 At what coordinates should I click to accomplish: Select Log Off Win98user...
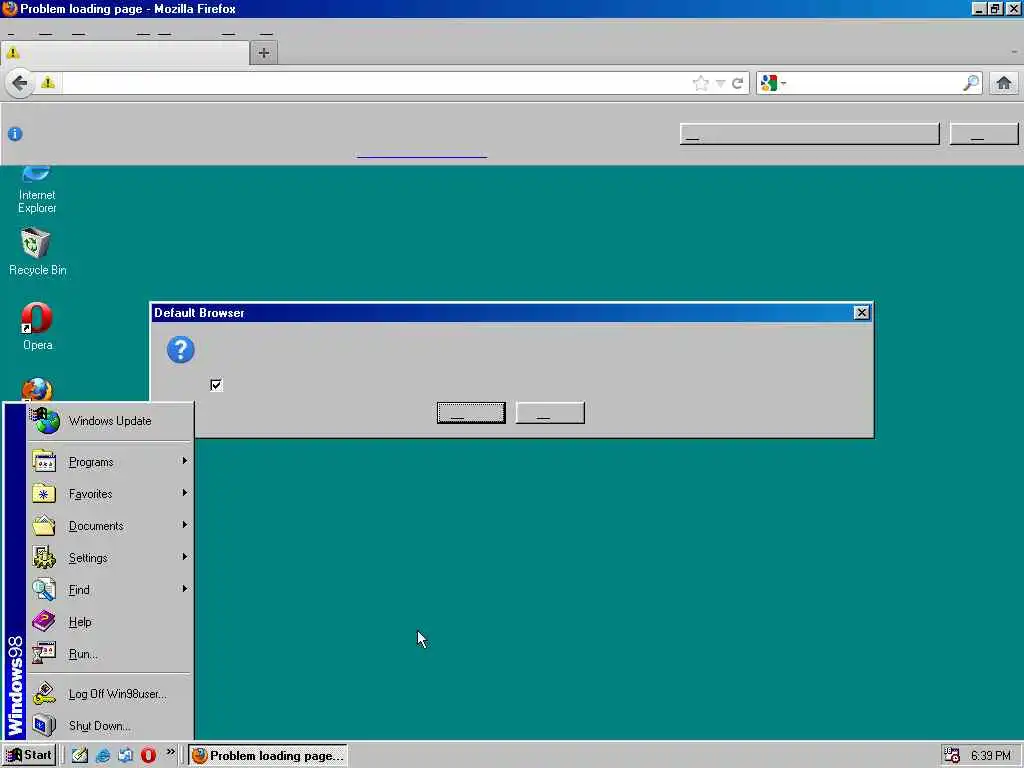[110, 694]
